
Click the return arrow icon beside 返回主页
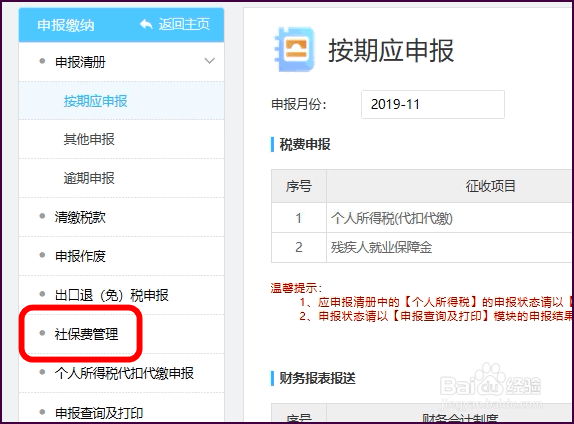pos(146,25)
